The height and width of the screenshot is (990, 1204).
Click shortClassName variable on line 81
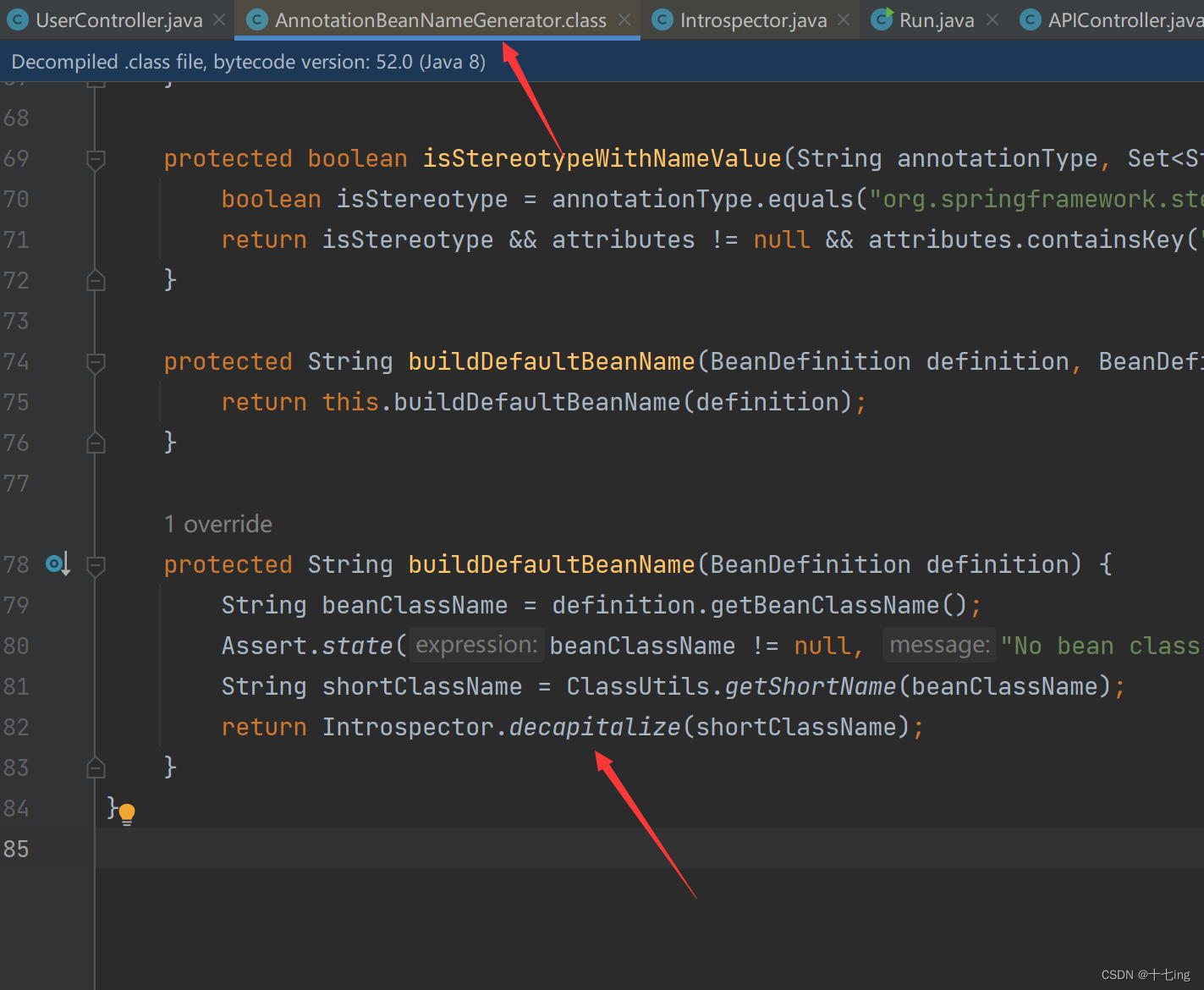click(422, 687)
